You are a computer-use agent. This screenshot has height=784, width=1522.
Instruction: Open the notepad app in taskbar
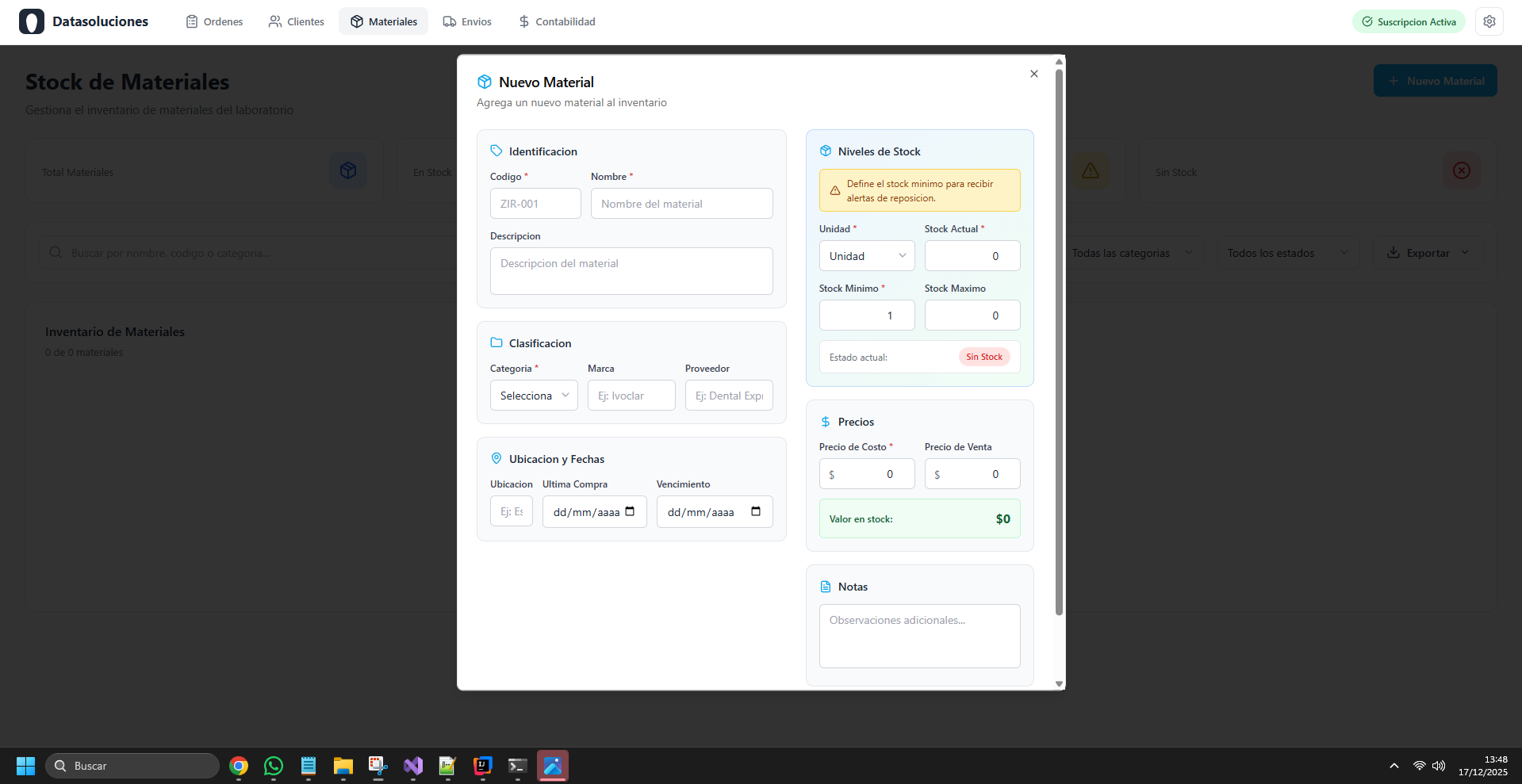click(x=309, y=766)
